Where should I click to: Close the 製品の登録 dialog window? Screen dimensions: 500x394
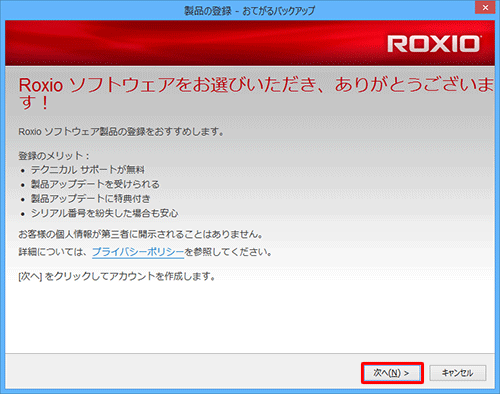click(x=485, y=8)
